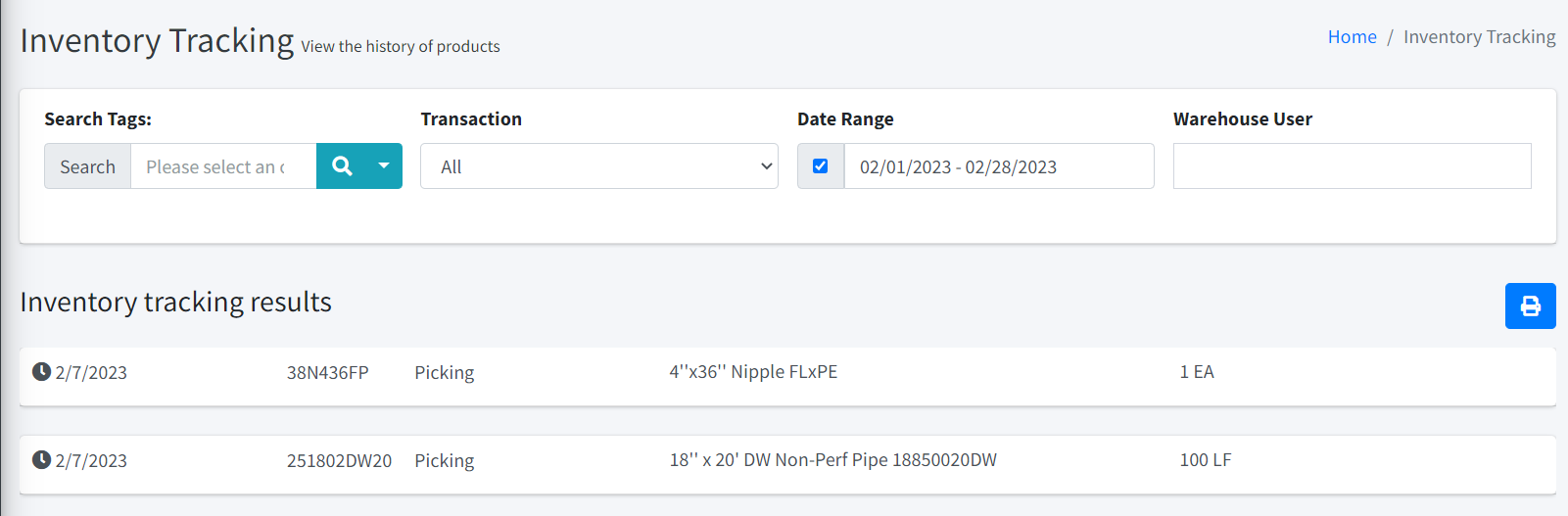
Task: Click the Search tag label button
Action: tap(87, 166)
